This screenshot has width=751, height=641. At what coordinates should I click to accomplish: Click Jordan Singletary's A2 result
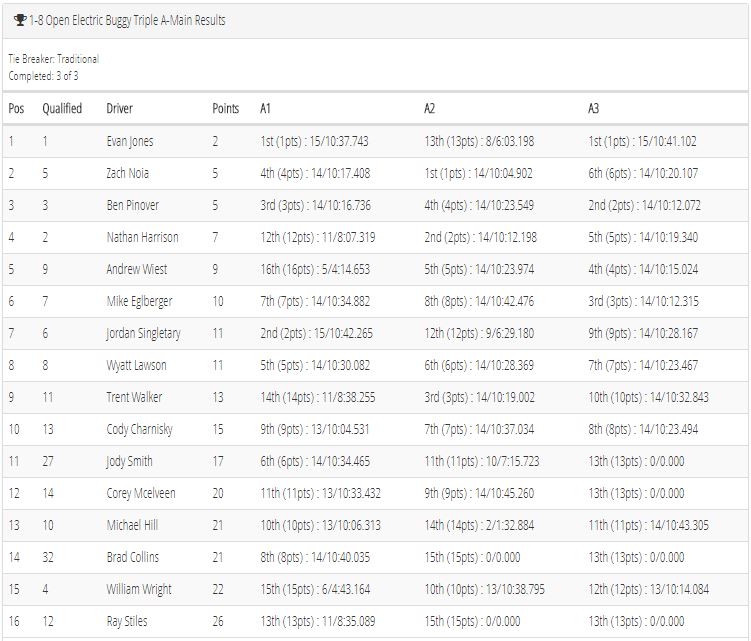tap(479, 333)
